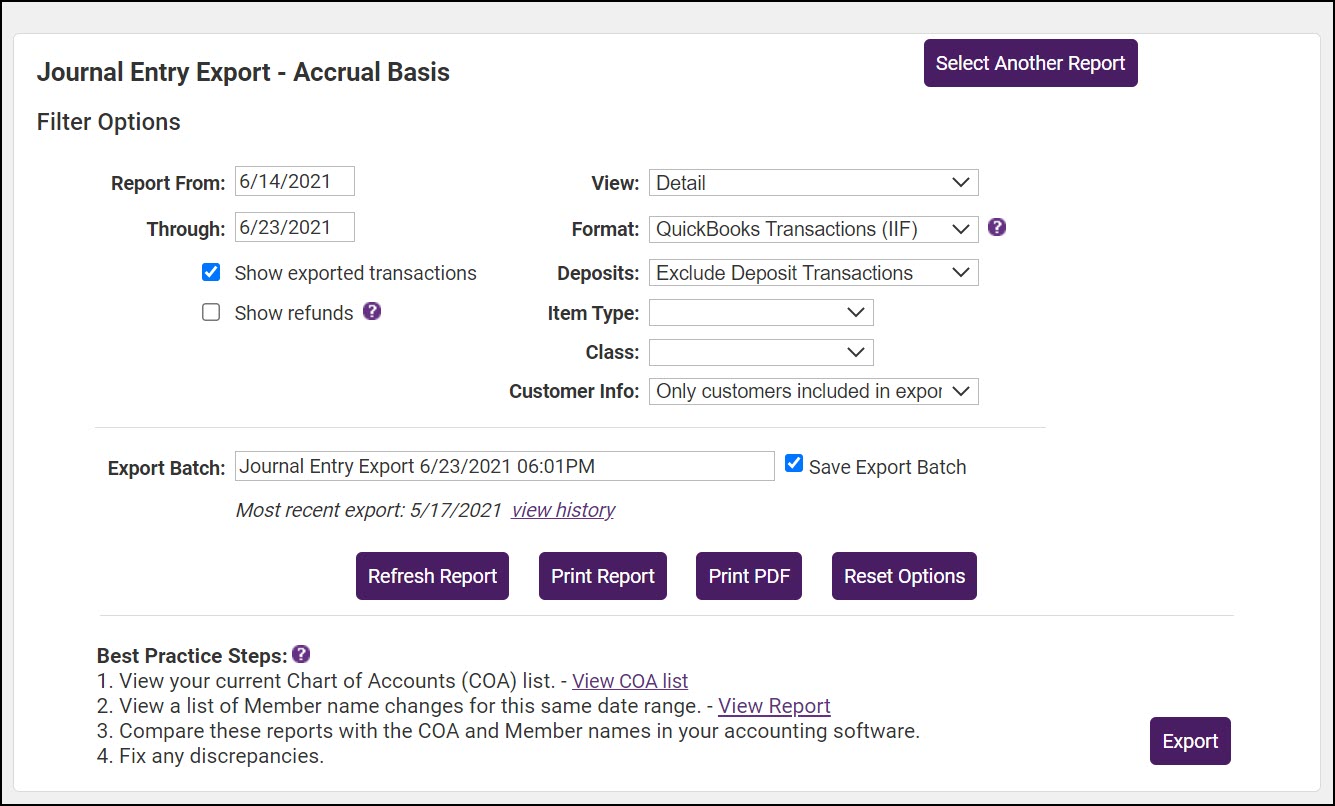The height and width of the screenshot is (806, 1335).
Task: Uncheck Save Export Batch
Action: point(794,463)
